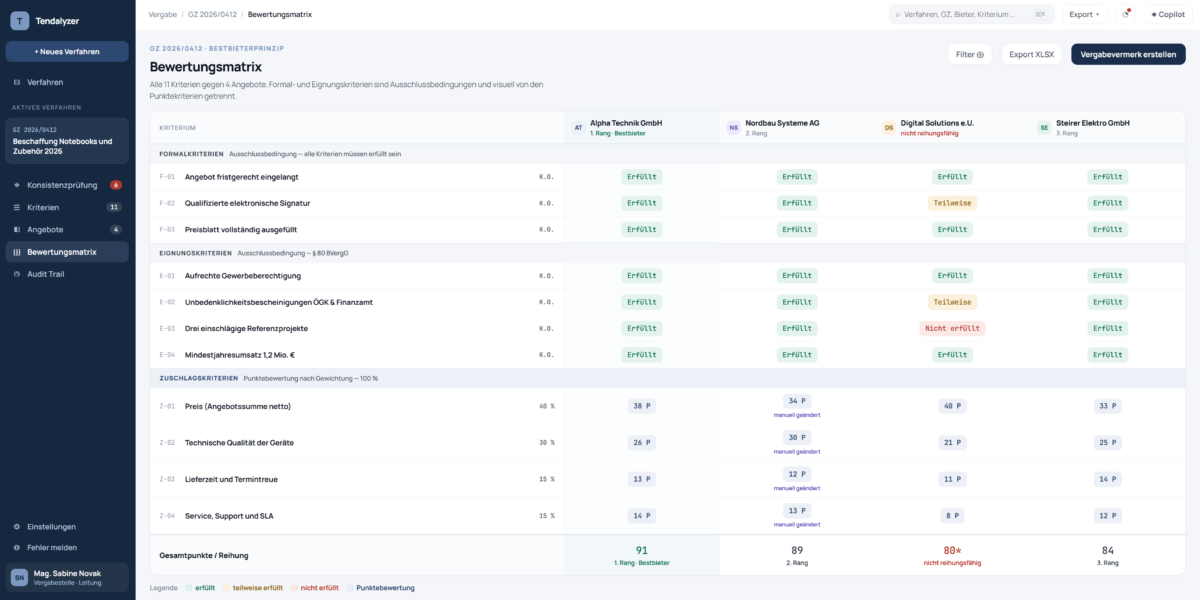1200x600 pixels.
Task: Click total score 84 for Steirer Elektro
Action: (x=1108, y=550)
